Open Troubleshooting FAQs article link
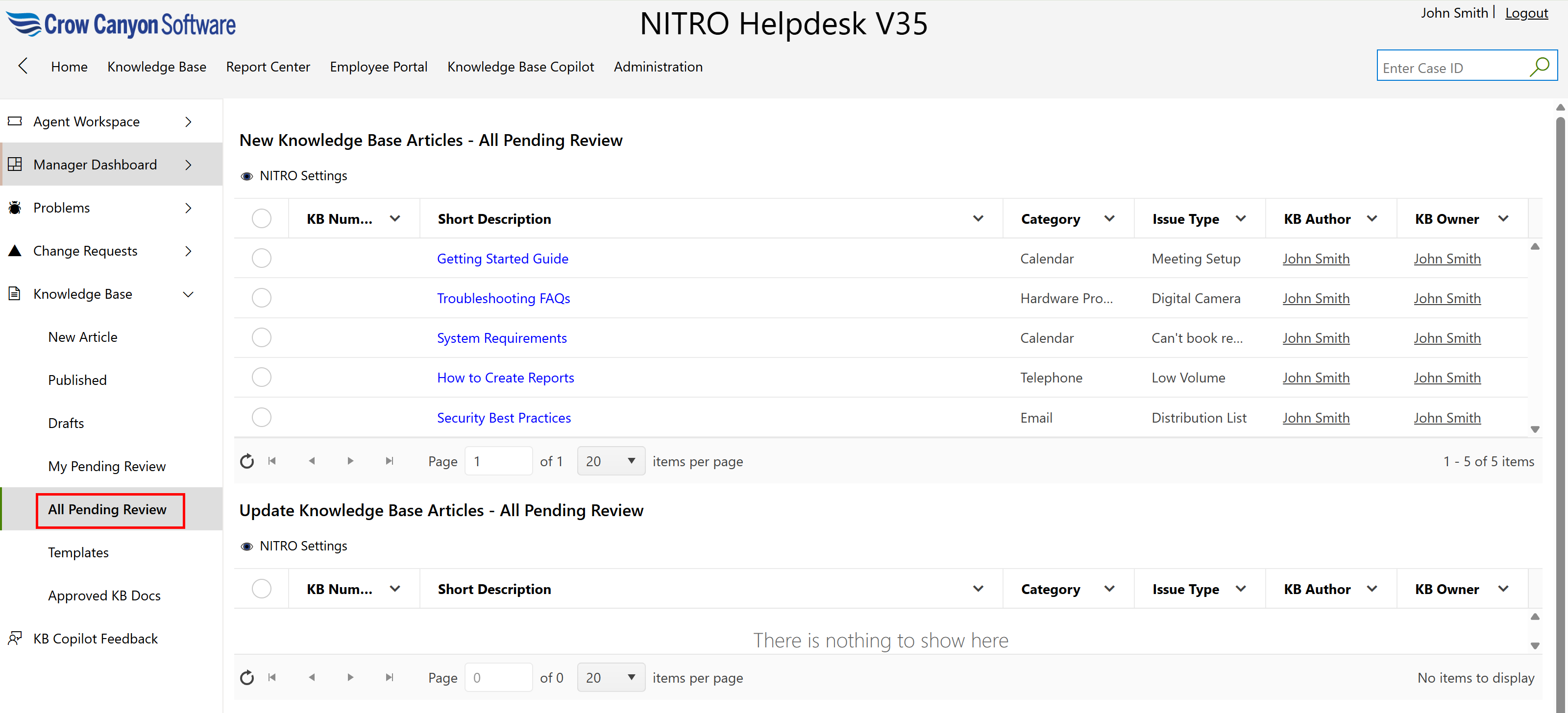 point(503,298)
